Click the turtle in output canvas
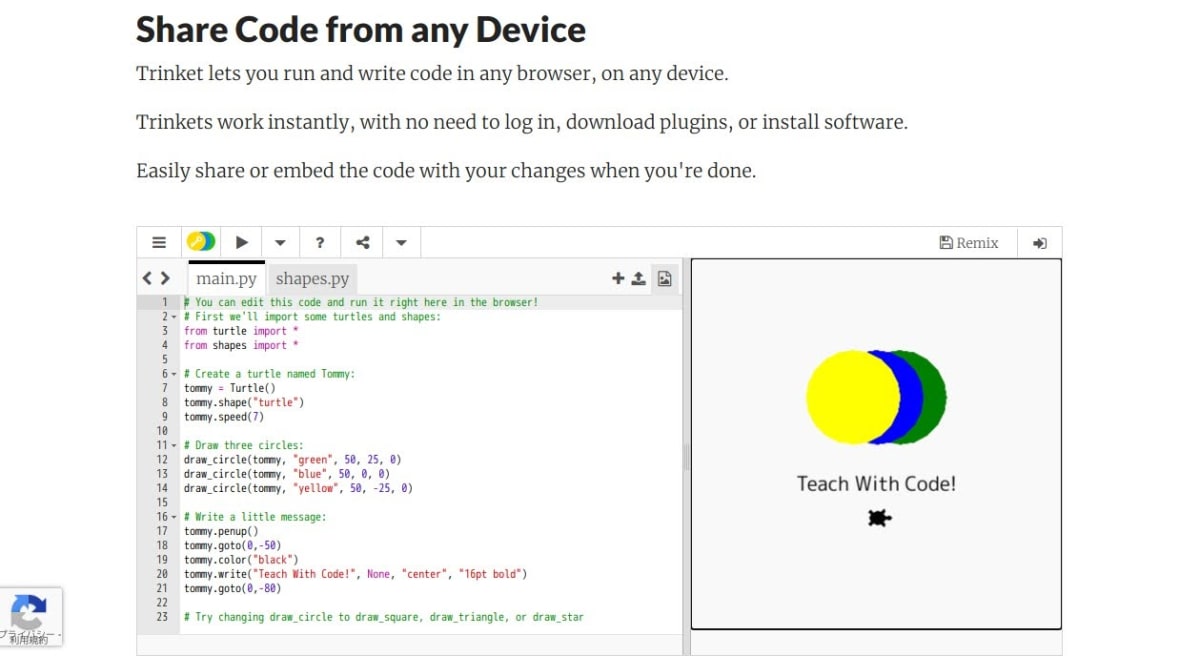 [879, 518]
